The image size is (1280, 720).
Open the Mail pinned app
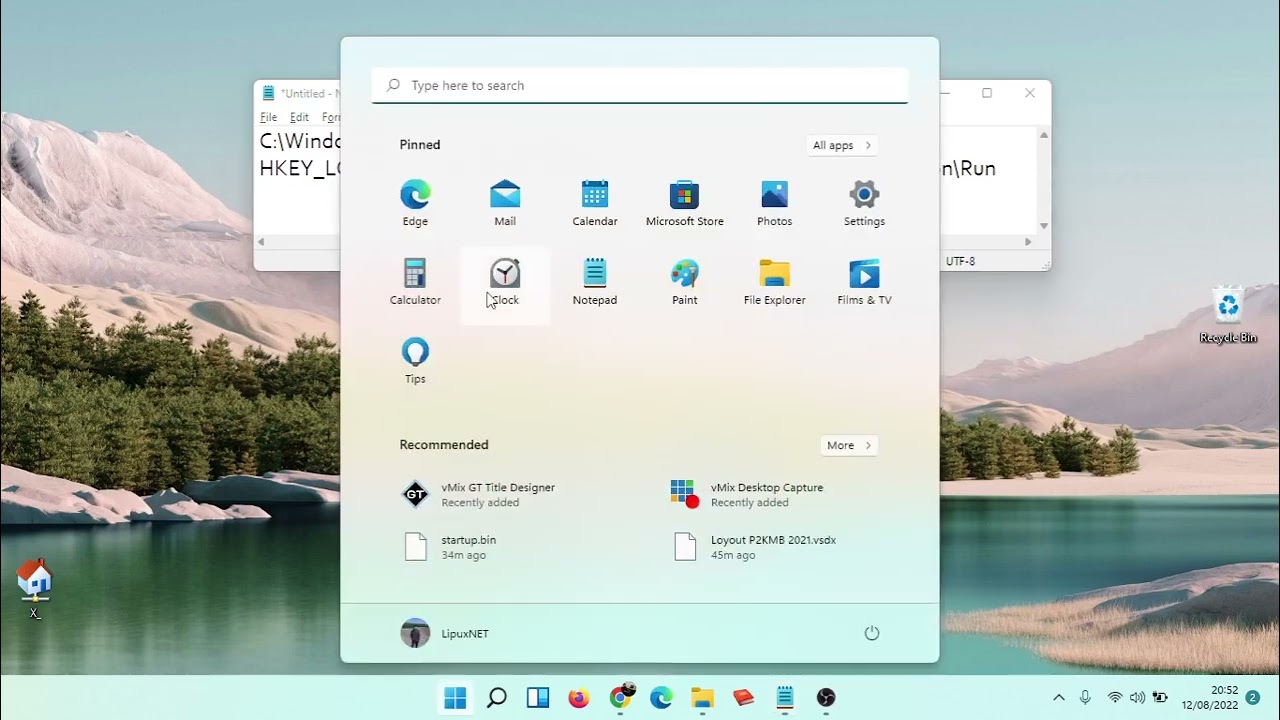click(x=505, y=203)
